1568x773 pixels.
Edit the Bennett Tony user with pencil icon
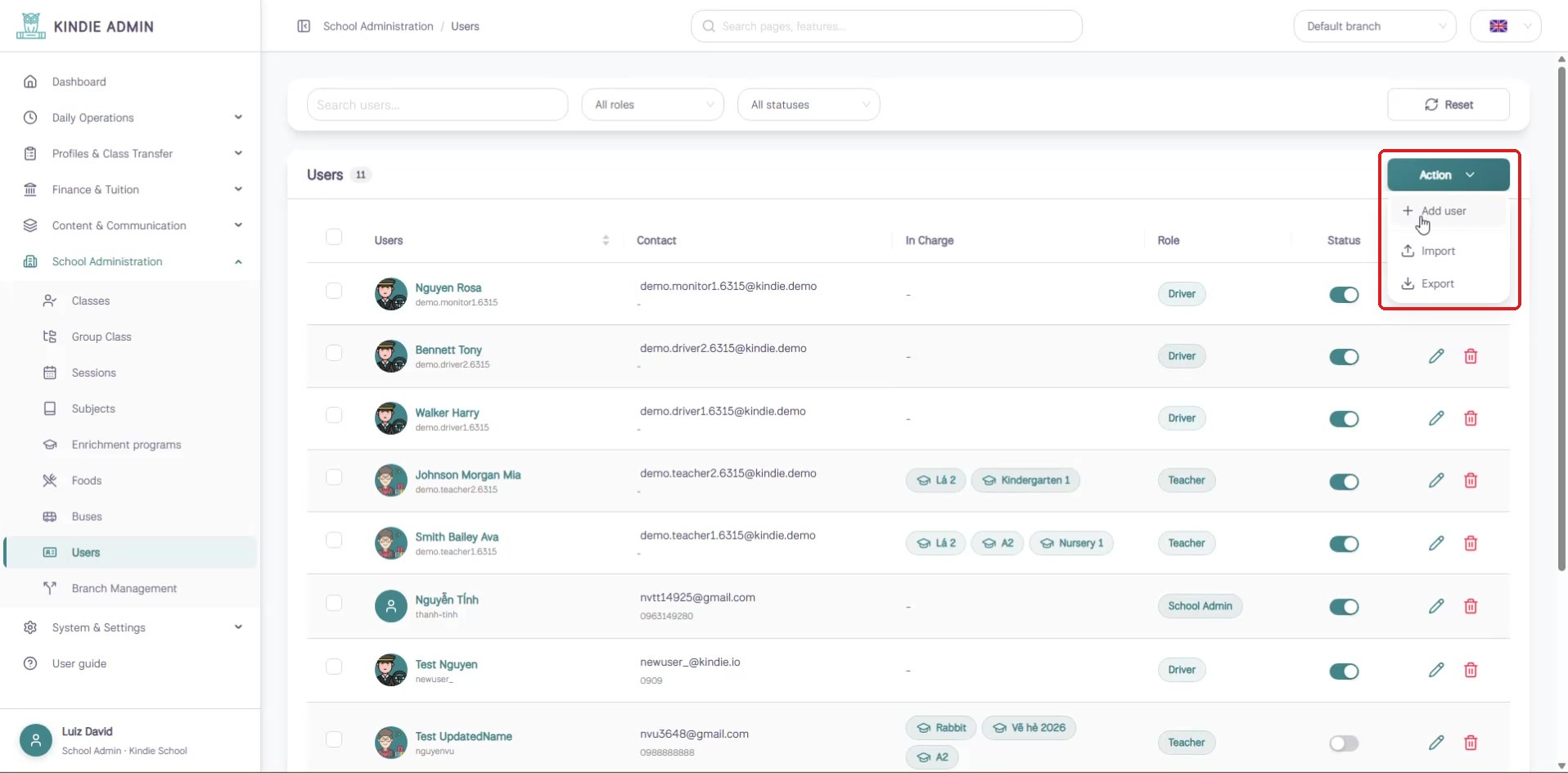pos(1436,356)
